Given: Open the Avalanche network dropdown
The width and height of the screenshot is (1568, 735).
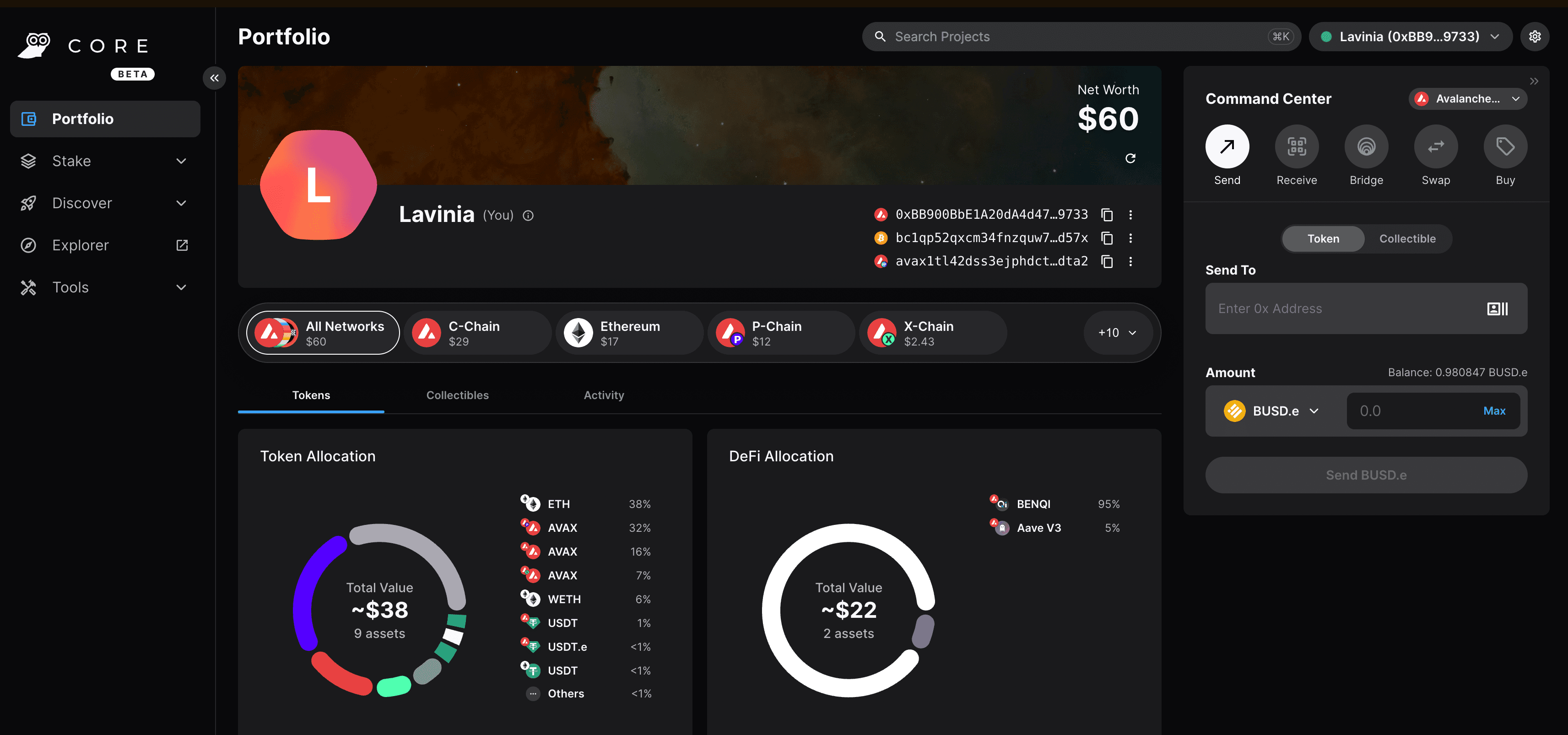Looking at the screenshot, I should tap(1467, 98).
